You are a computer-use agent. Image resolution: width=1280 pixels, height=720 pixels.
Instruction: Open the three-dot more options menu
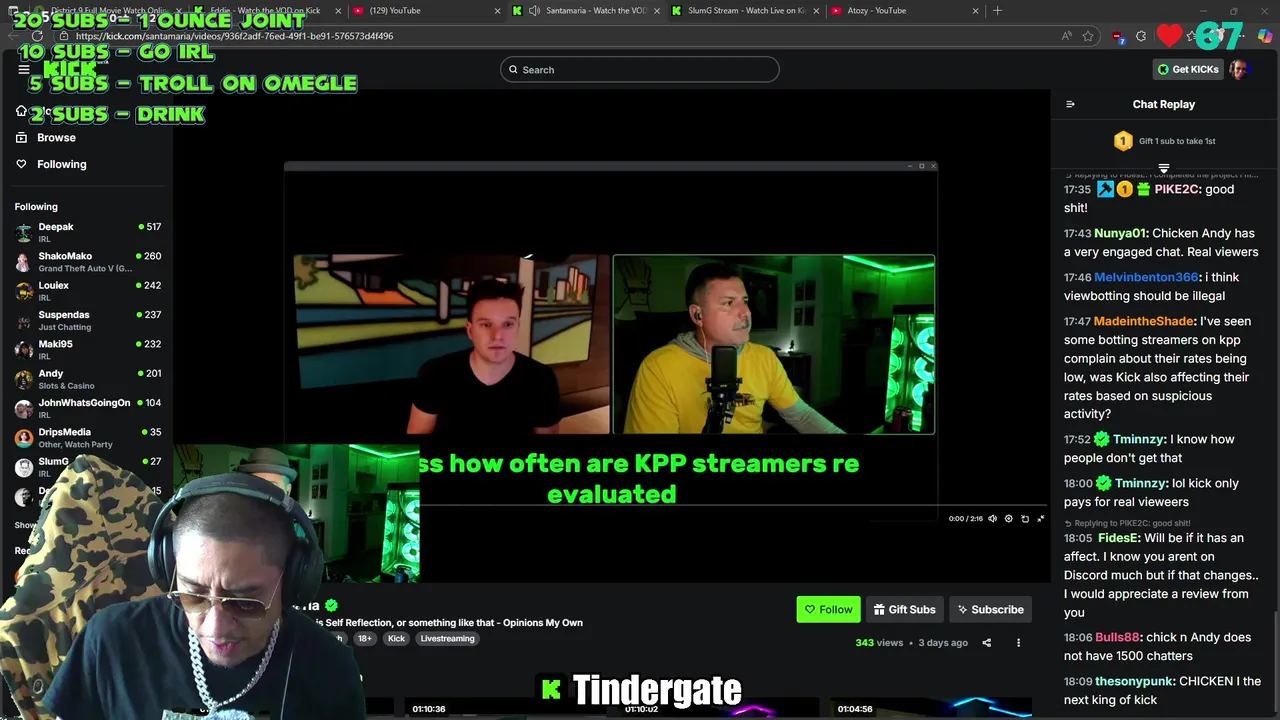pyautogui.click(x=1018, y=643)
